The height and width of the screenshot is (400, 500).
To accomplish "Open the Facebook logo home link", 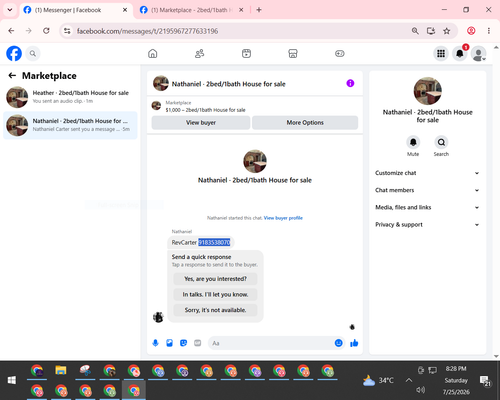I will [14, 53].
